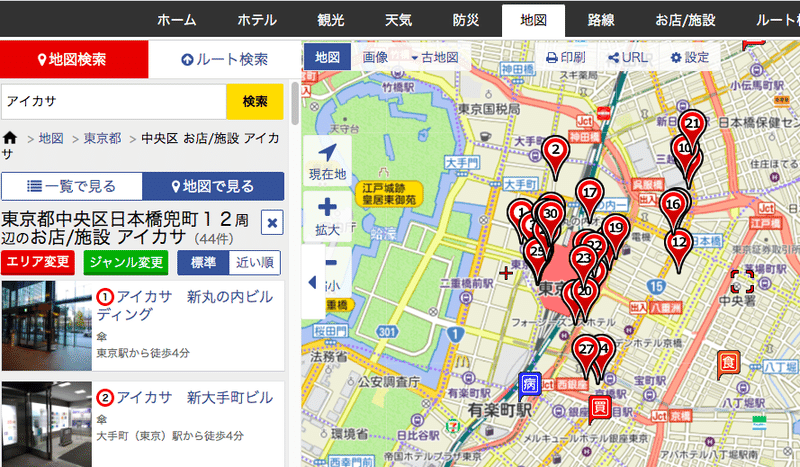
Task: Click the search input containing アイカサ
Action: [x=114, y=102]
